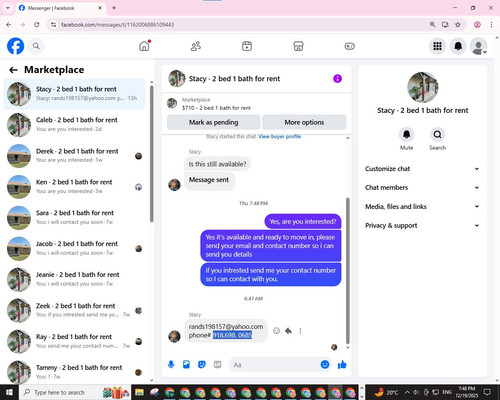Open the Marketplace storefront icon

click(x=298, y=46)
